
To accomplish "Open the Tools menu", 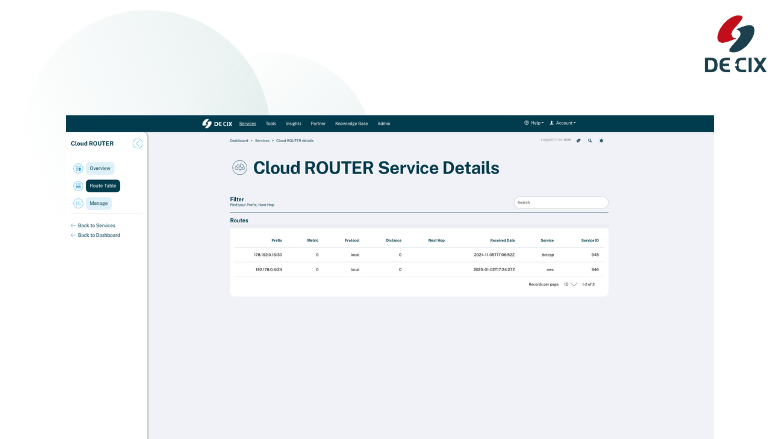I will coord(271,124).
